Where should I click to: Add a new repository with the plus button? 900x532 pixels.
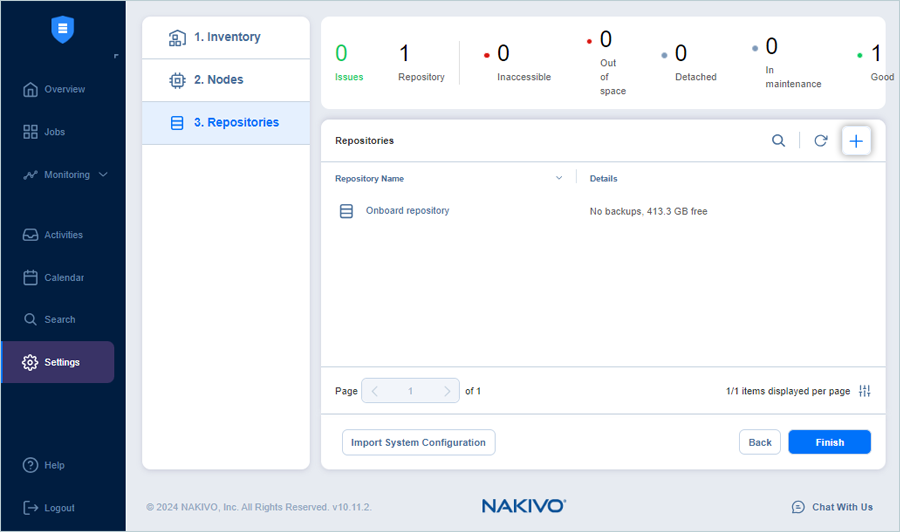[856, 141]
